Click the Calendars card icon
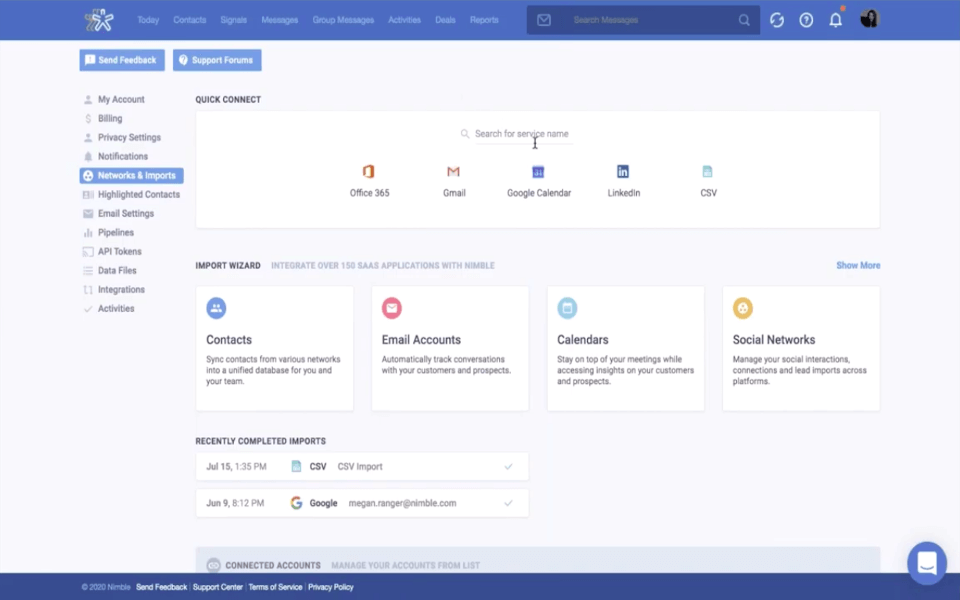This screenshot has width=960, height=600. pos(567,308)
